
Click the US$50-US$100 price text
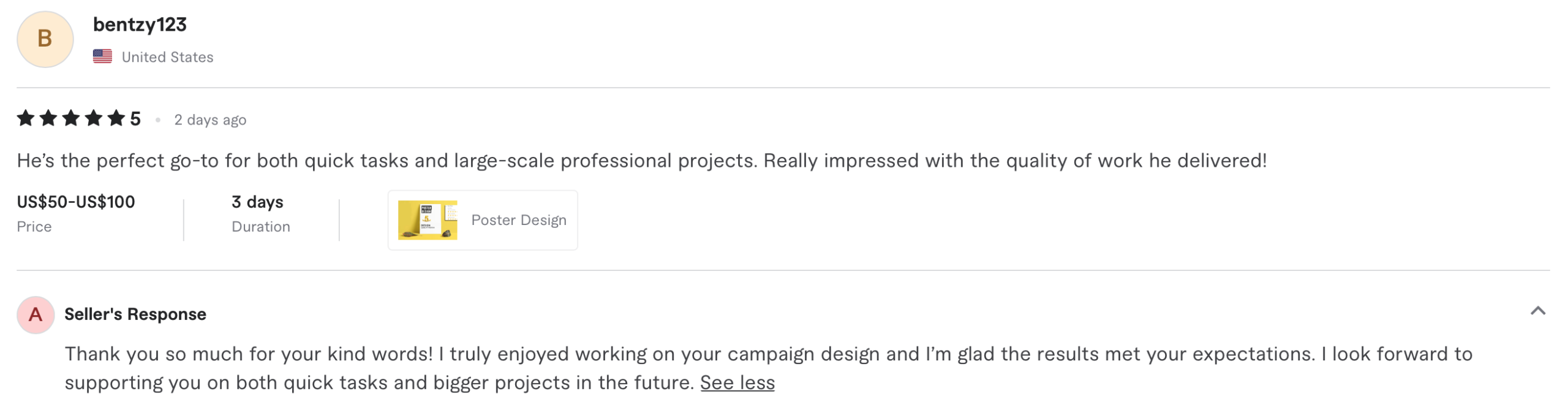coord(75,201)
